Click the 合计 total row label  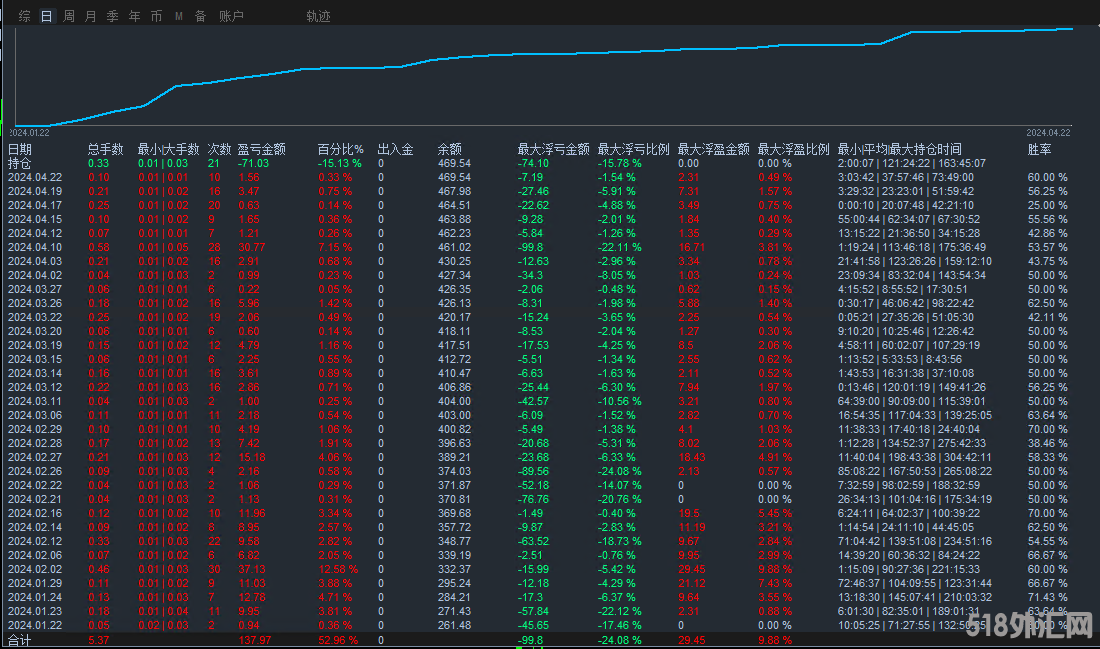point(20,639)
